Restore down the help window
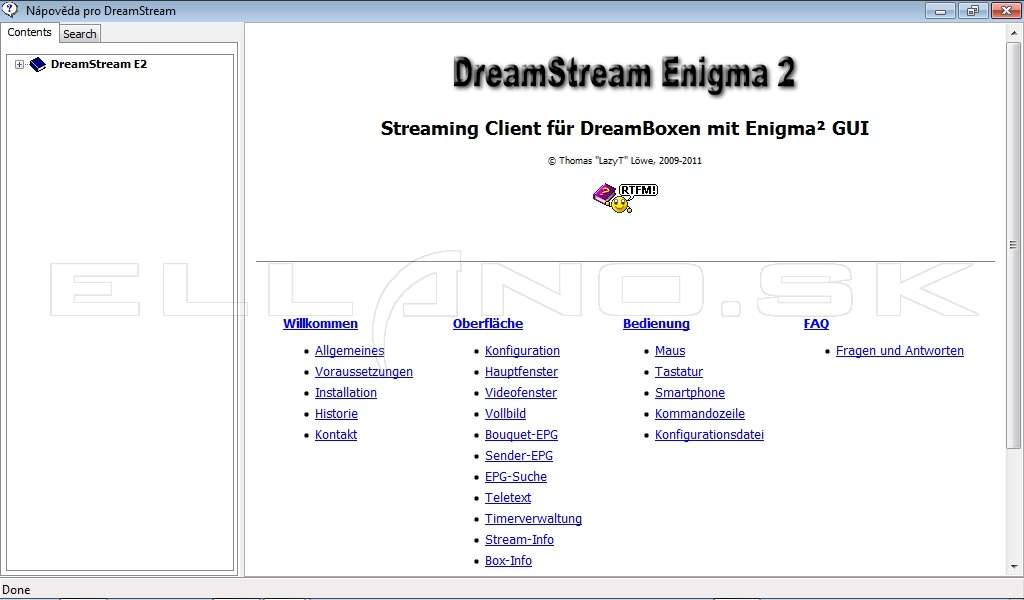Screen dimensions: 1024x600 pyautogui.click(x=973, y=10)
